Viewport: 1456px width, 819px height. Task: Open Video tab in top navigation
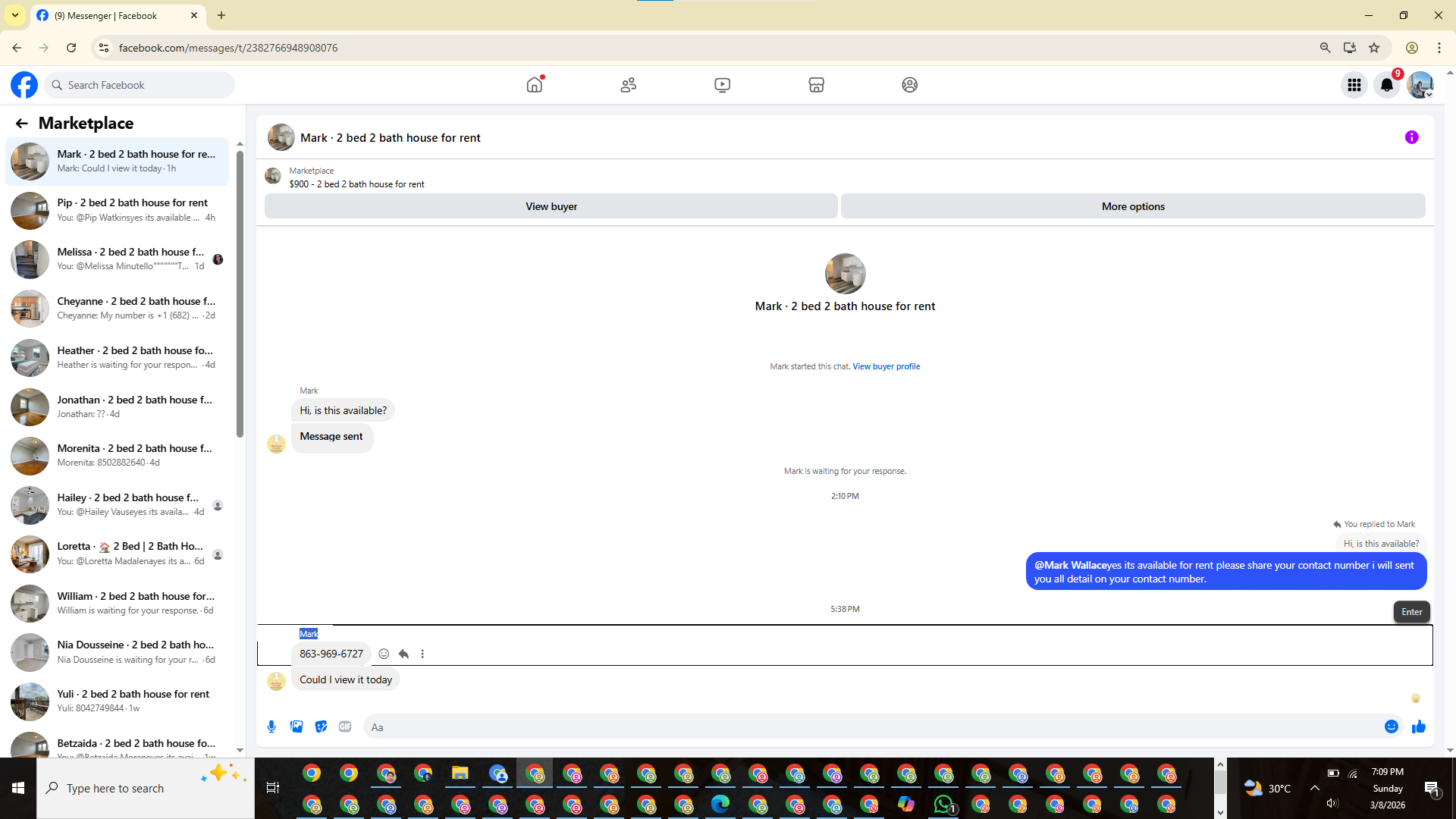pyautogui.click(x=722, y=85)
